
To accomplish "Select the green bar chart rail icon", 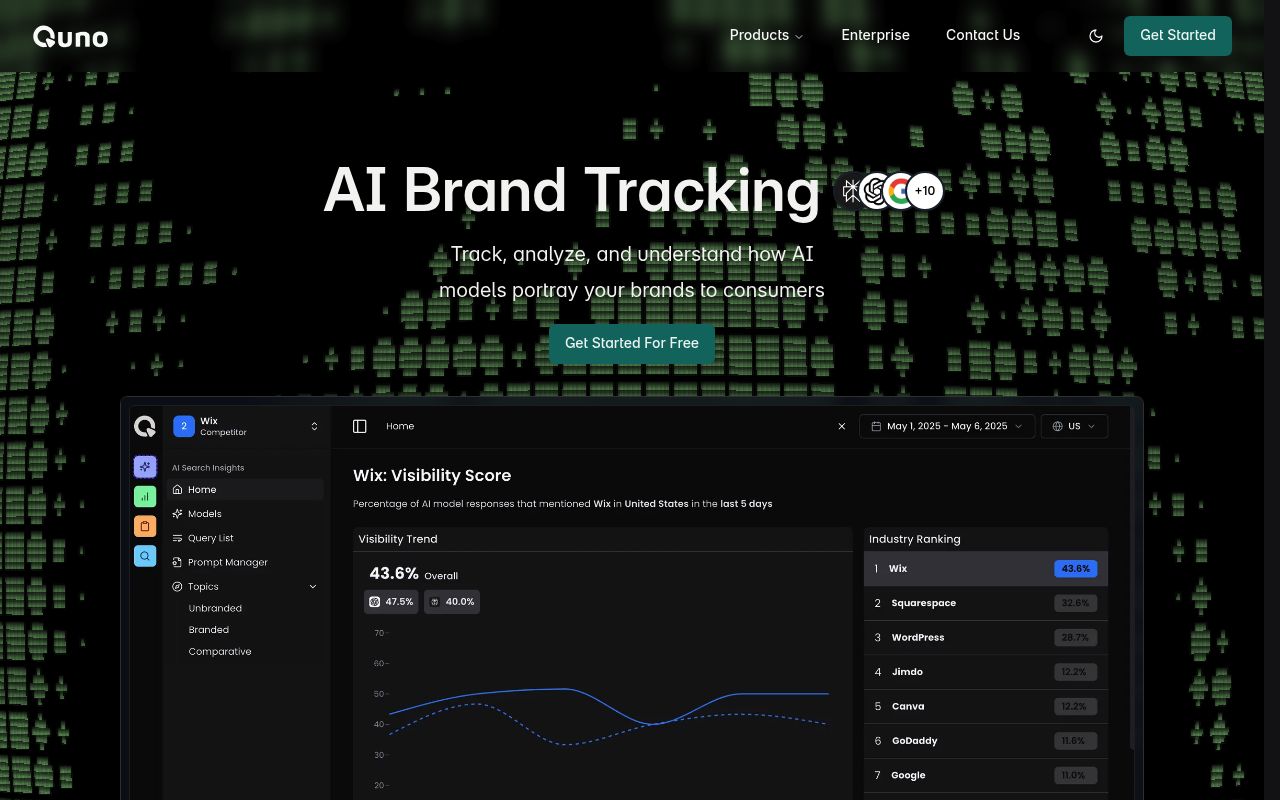I will tap(145, 496).
